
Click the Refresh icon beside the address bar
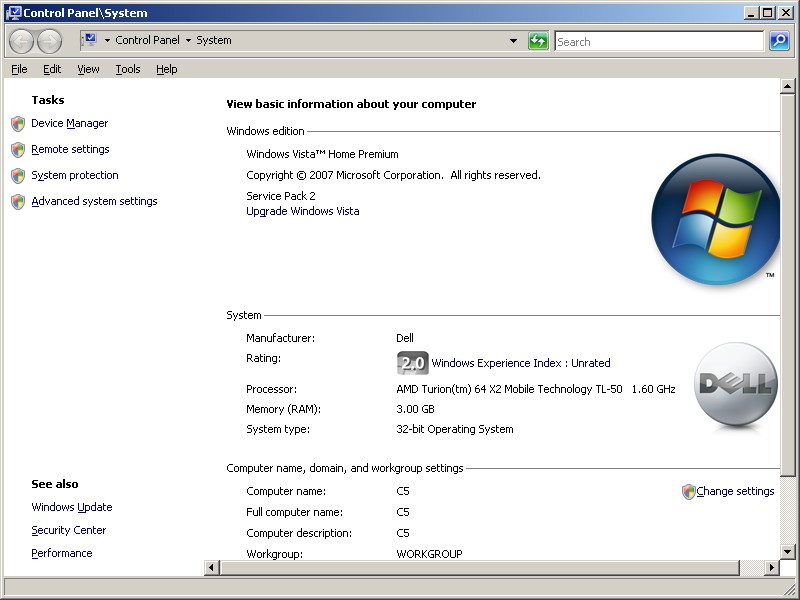tap(538, 41)
